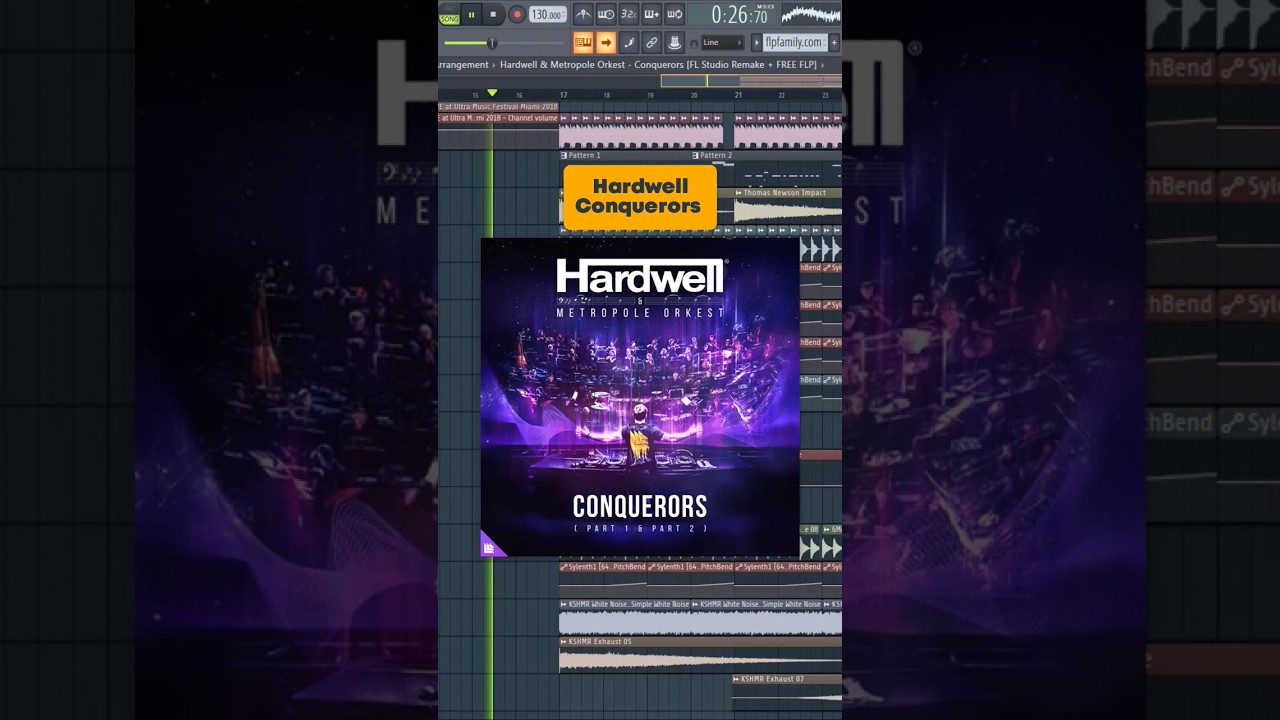The image size is (1280, 720).
Task: Enable wait for input to start
Action: [x=606, y=14]
